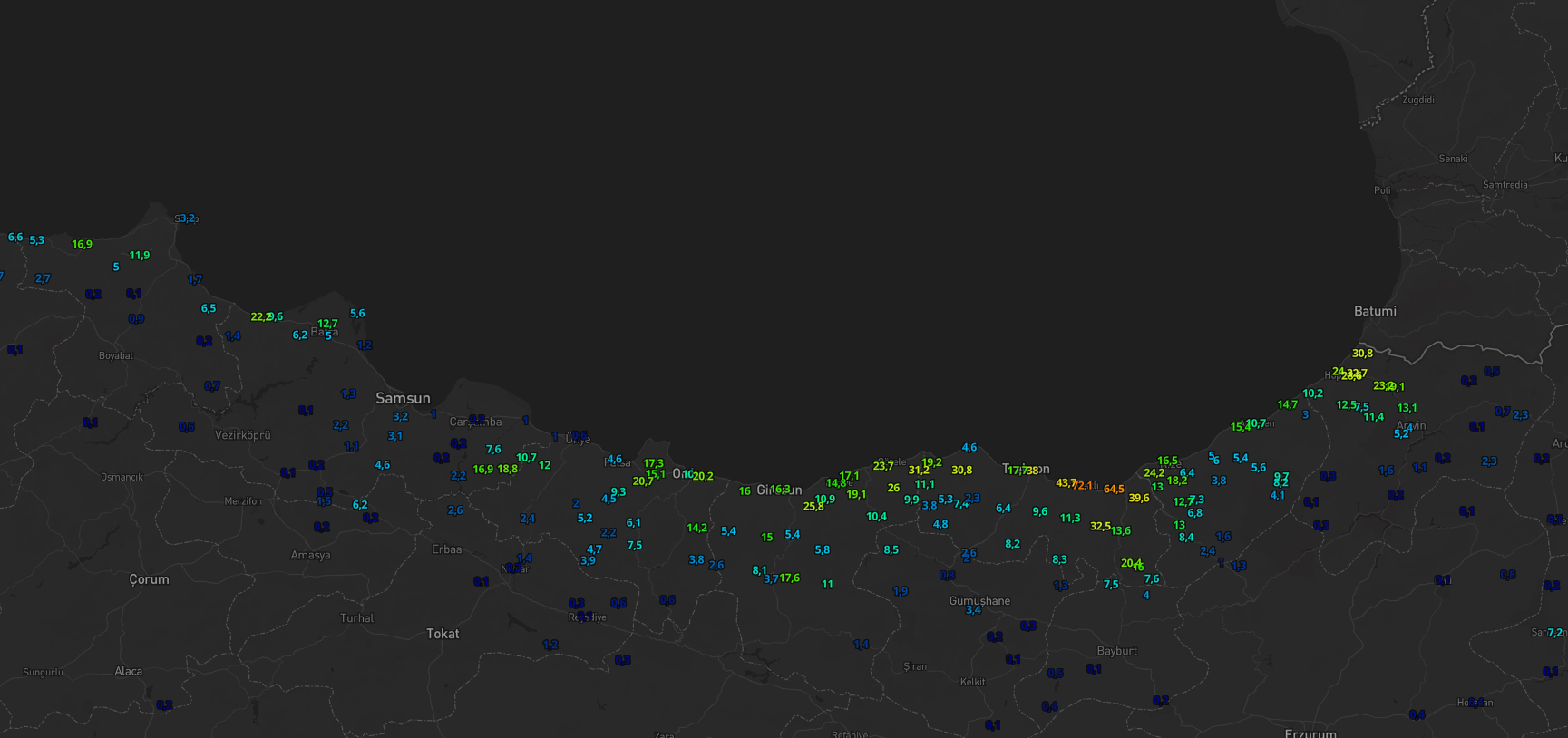Click the Turhal town label
Image resolution: width=1568 pixels, height=738 pixels.
click(x=356, y=618)
